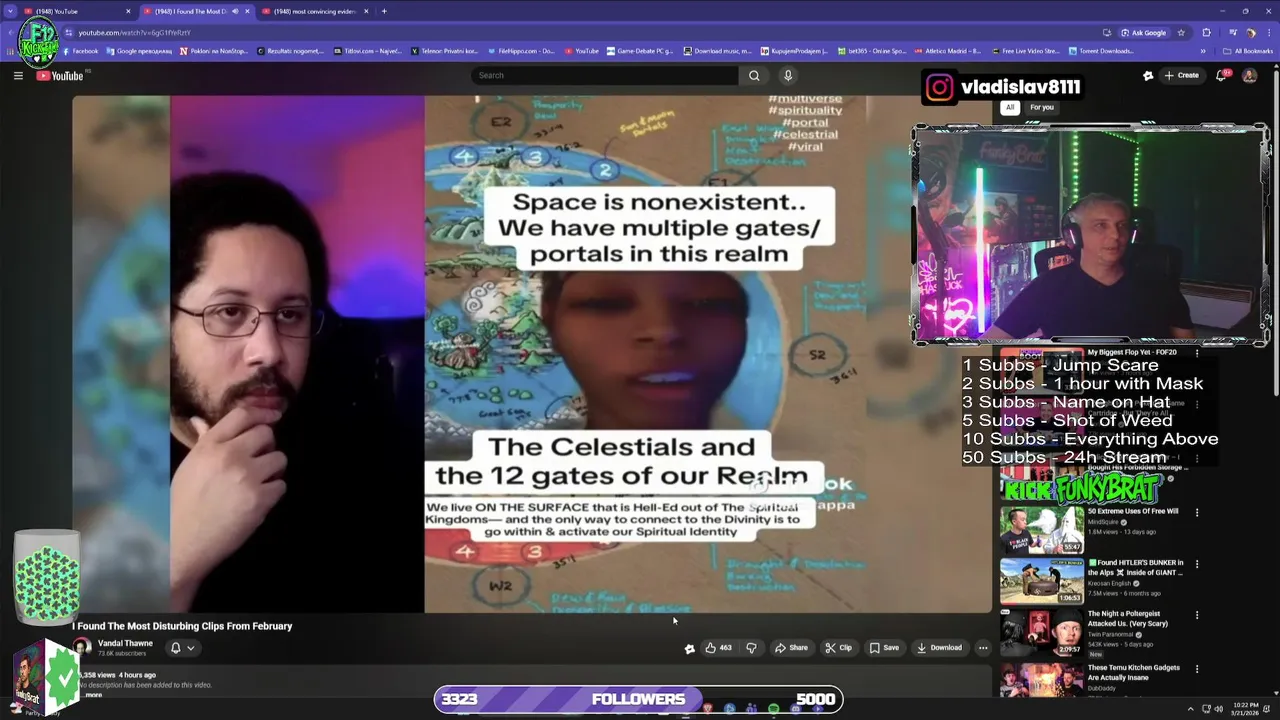Open a new browser tab
The height and width of the screenshot is (720, 1280).
(x=384, y=11)
